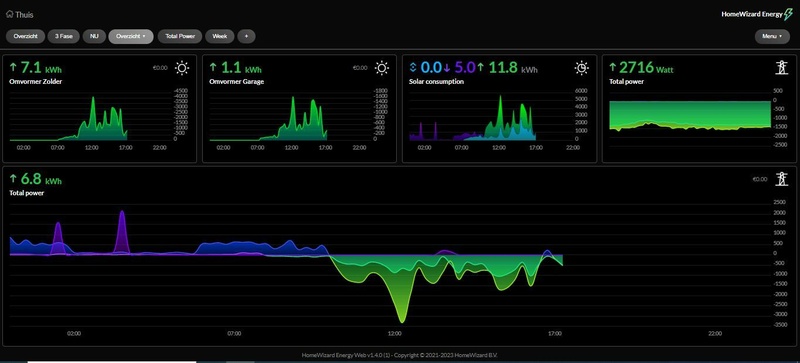
Task: Click the Omvormer Garage title
Action: click(236, 81)
